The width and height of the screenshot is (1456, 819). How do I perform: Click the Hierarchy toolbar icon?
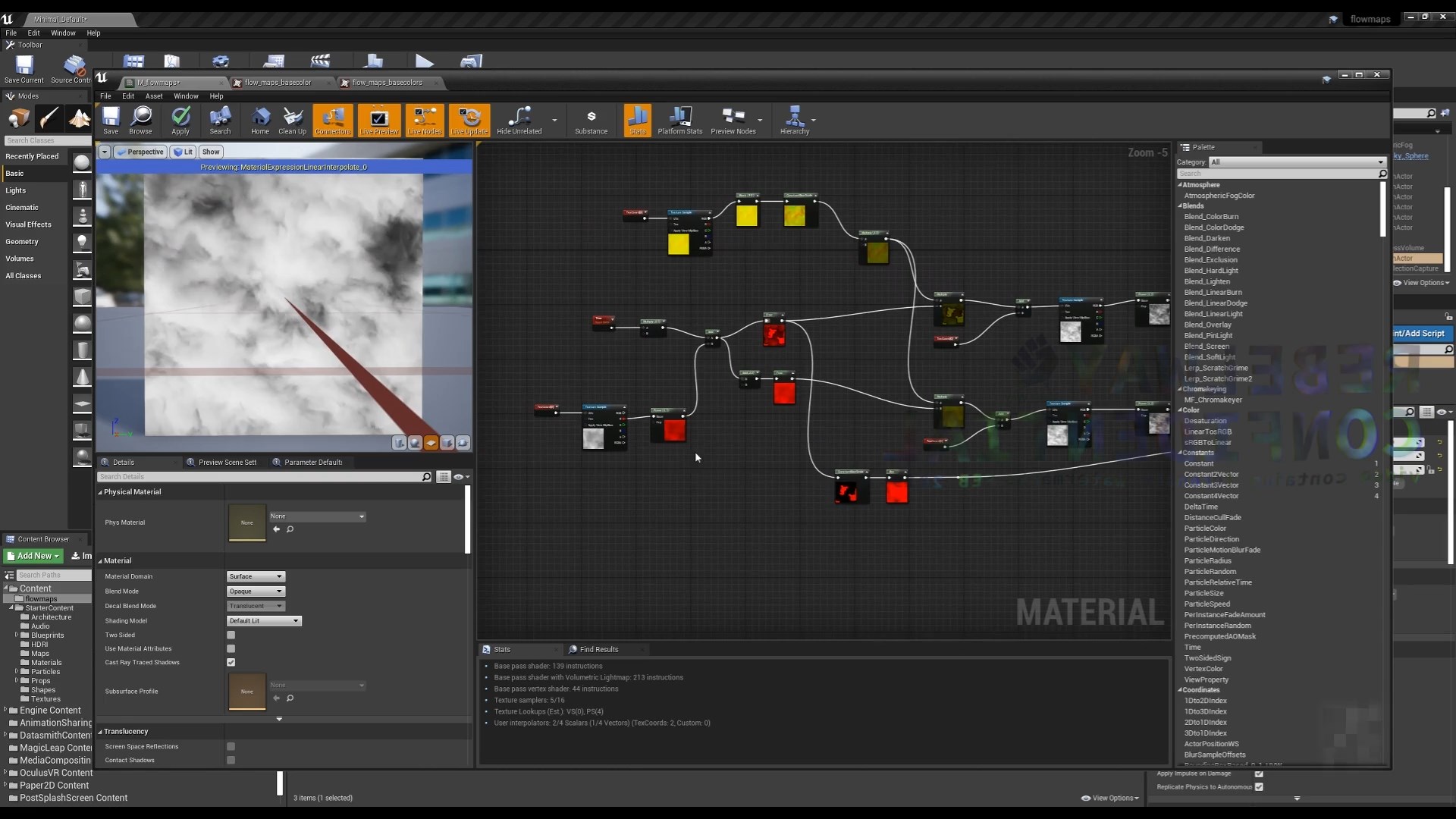coord(794,121)
